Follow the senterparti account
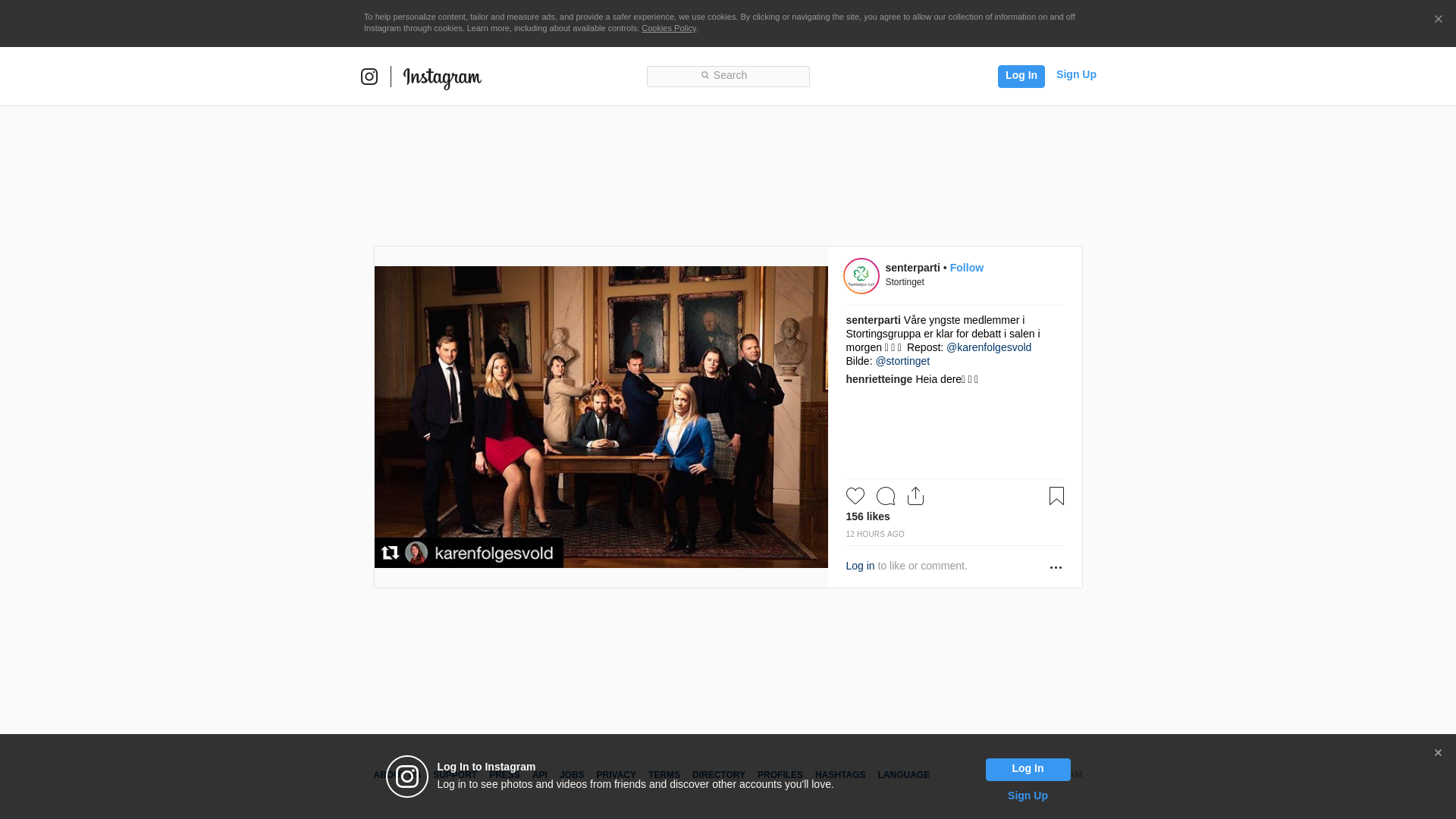This screenshot has height=819, width=1456. [x=966, y=268]
